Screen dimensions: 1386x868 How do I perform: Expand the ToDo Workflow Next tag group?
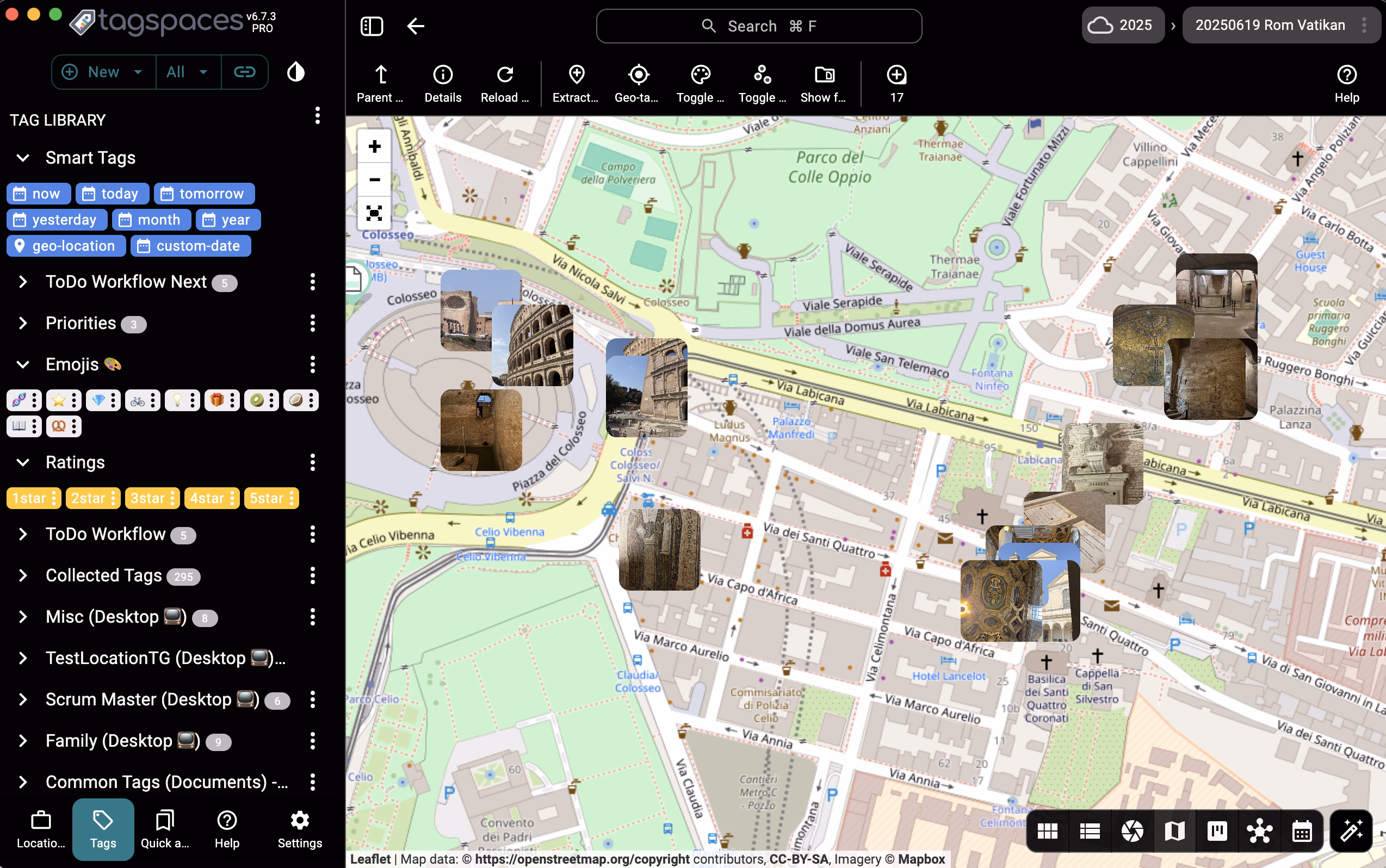23,281
